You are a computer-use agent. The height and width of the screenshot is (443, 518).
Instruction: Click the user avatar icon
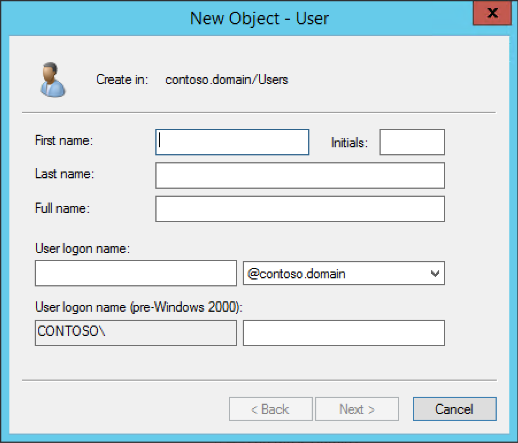53,80
